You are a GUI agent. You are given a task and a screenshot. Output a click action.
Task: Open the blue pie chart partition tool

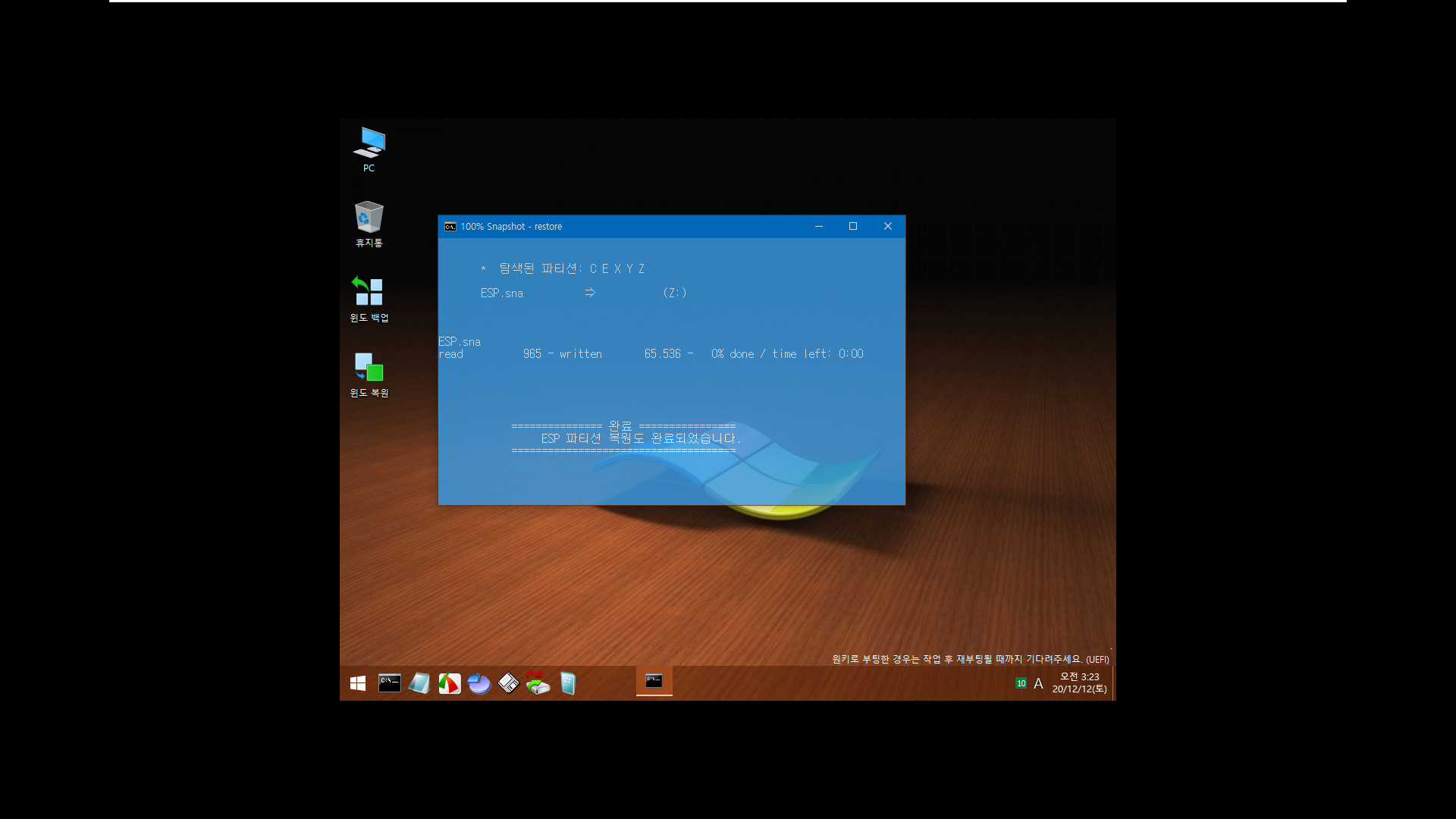(479, 683)
